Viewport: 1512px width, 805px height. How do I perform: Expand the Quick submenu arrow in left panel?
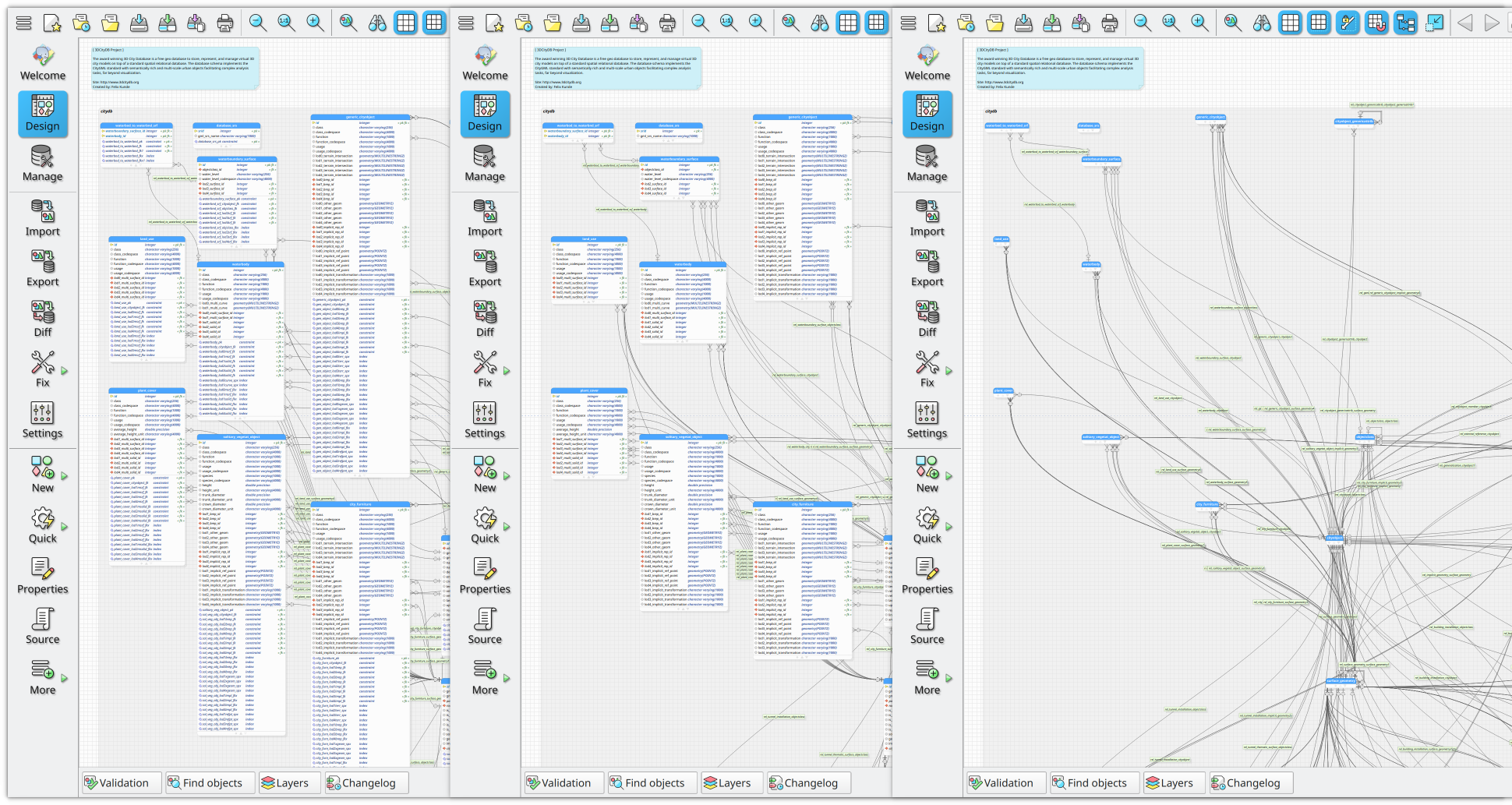65,527
